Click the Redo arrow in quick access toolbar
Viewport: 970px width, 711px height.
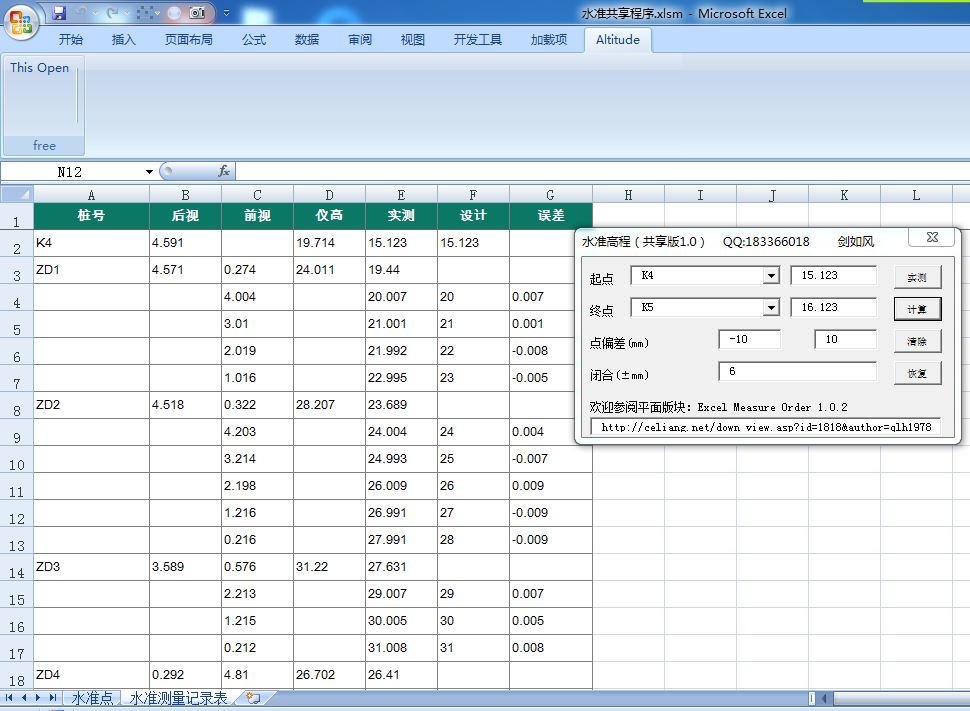(111, 12)
